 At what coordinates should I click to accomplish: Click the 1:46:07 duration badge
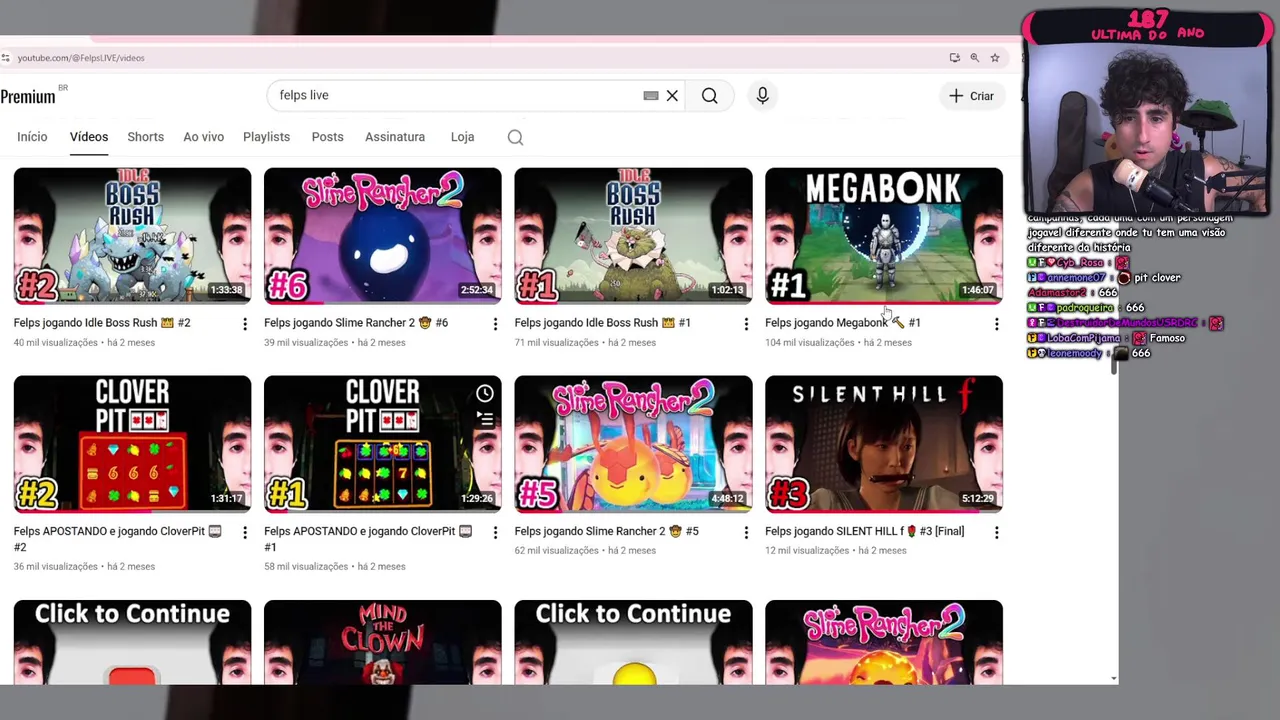[978, 290]
